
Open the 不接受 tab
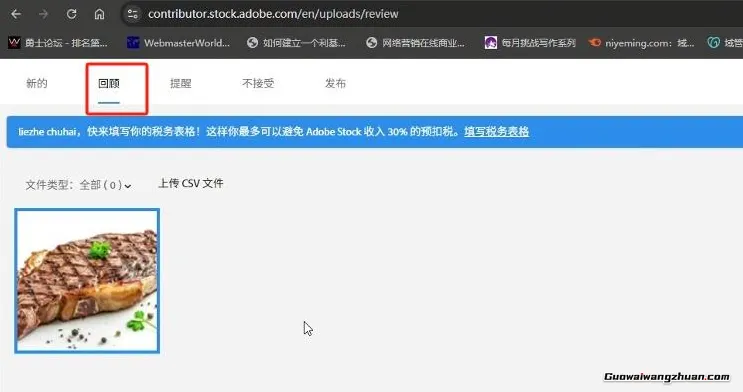click(x=258, y=83)
